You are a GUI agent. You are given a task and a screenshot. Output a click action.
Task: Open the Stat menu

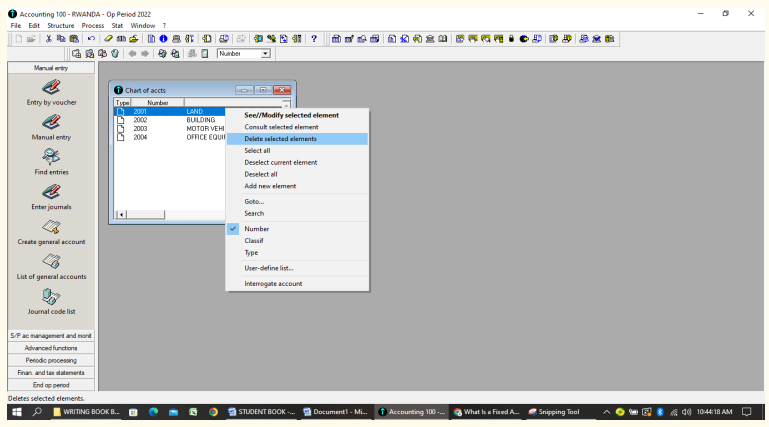pos(117,25)
